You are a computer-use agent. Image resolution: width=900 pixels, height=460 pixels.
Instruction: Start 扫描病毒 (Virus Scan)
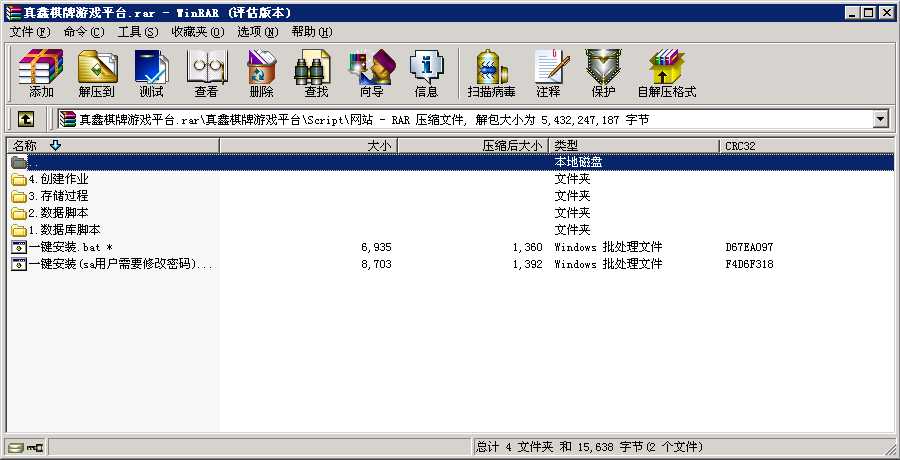tap(492, 67)
